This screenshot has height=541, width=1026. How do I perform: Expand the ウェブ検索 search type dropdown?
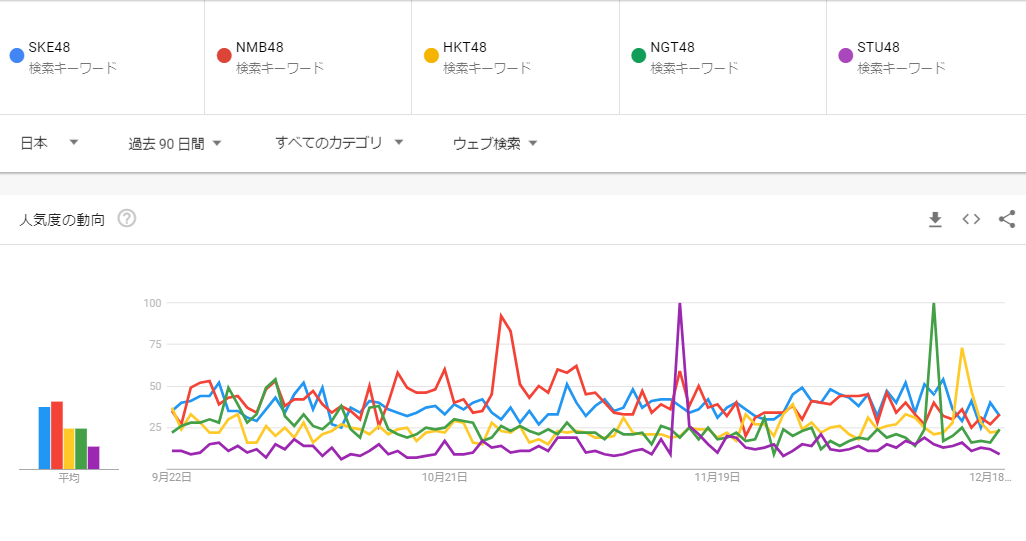[495, 143]
